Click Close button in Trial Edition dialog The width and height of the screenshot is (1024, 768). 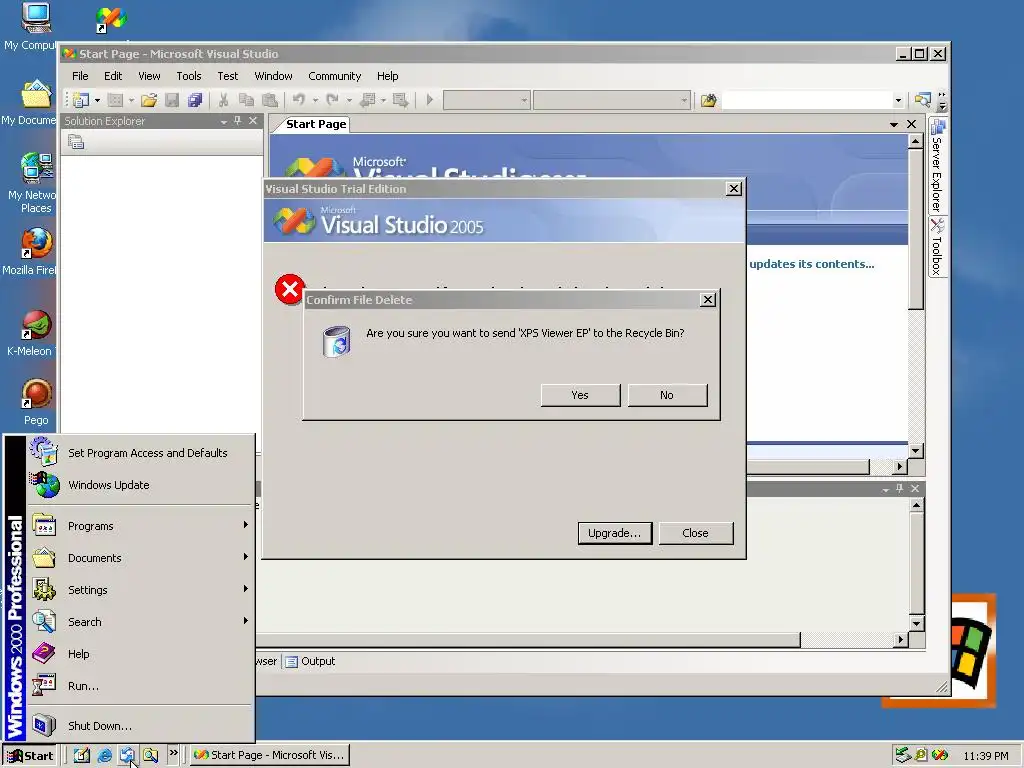click(696, 533)
